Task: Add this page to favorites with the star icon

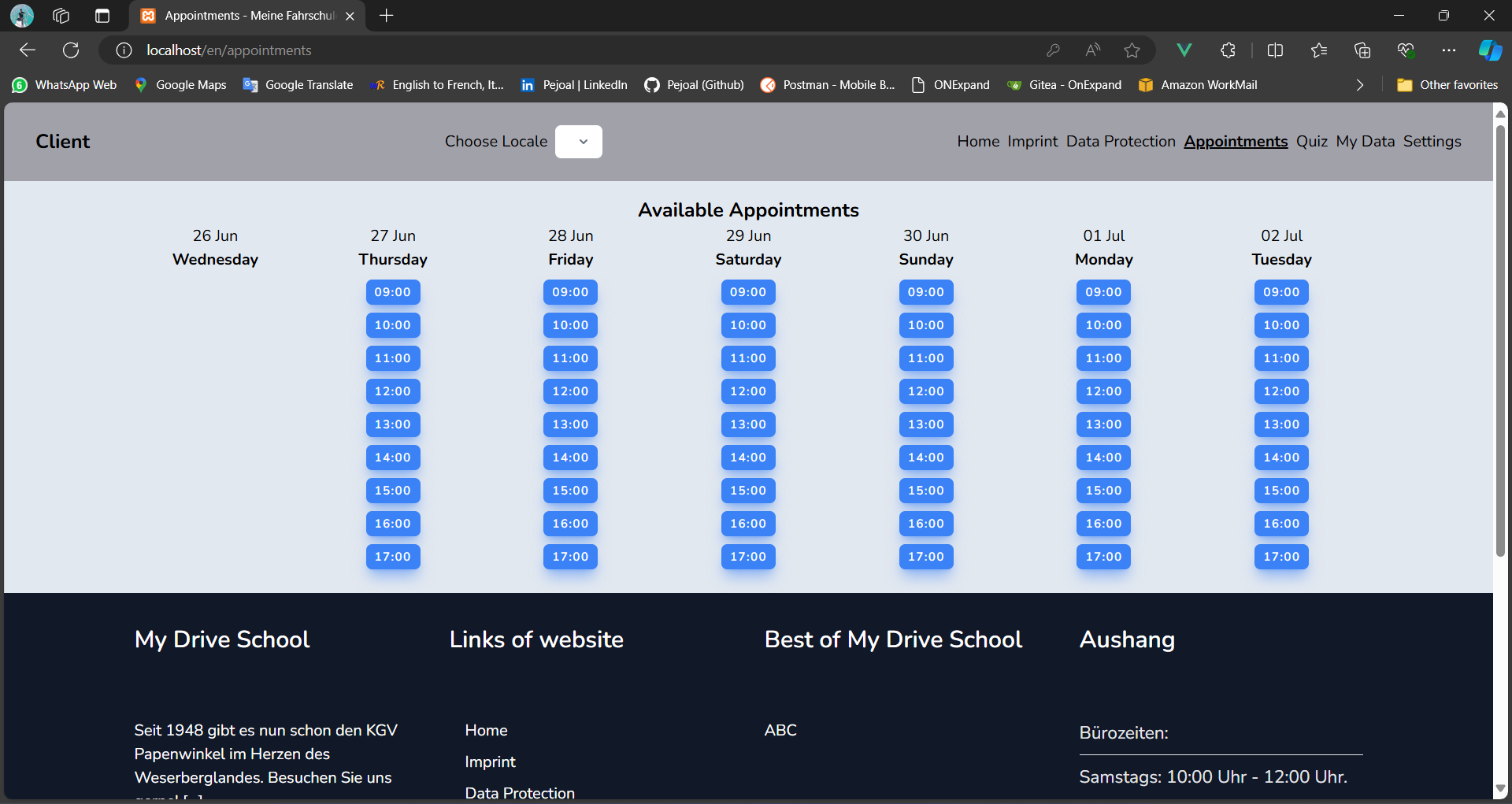Action: click(1132, 50)
